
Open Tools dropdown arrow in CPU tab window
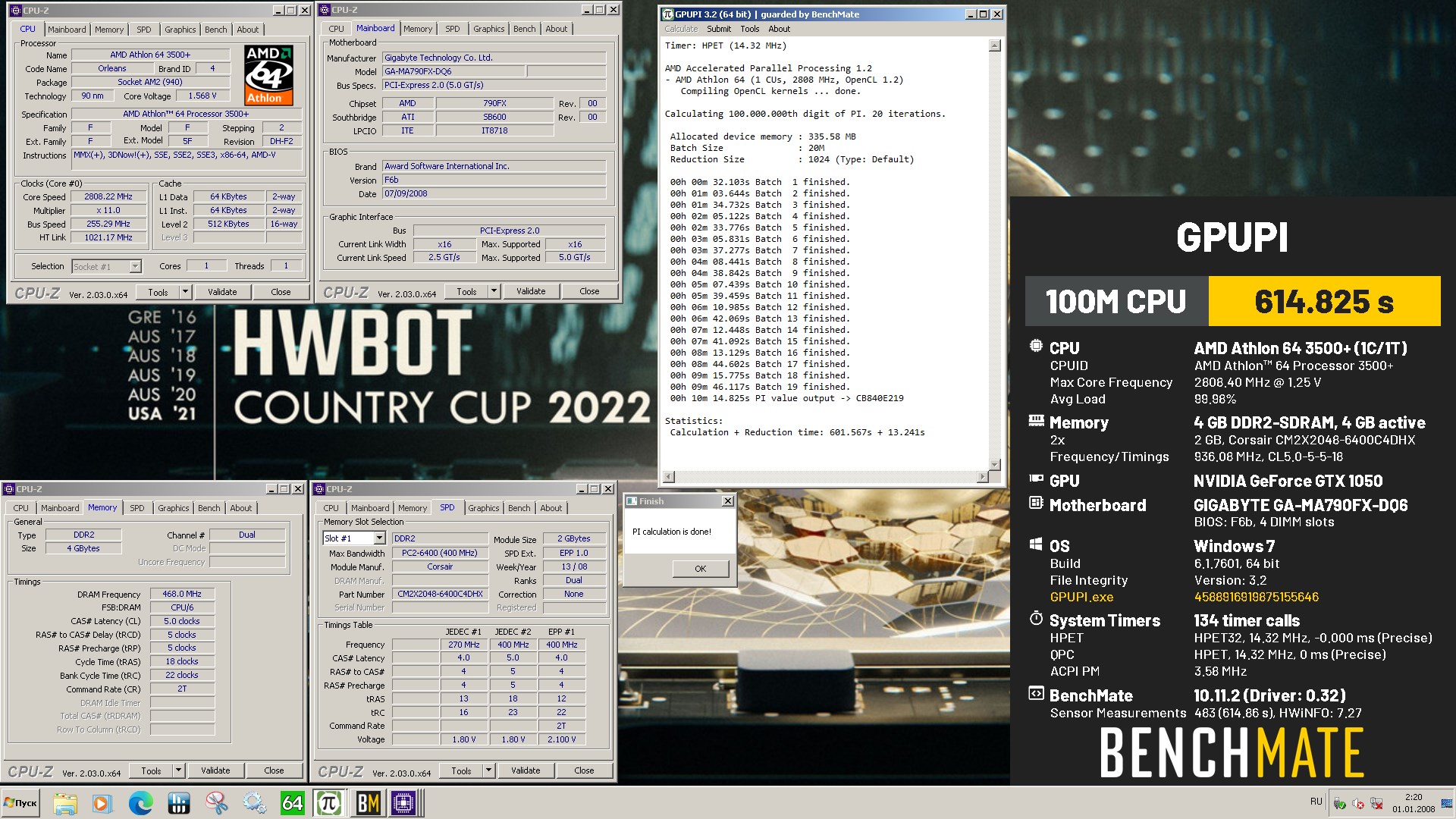click(x=185, y=292)
